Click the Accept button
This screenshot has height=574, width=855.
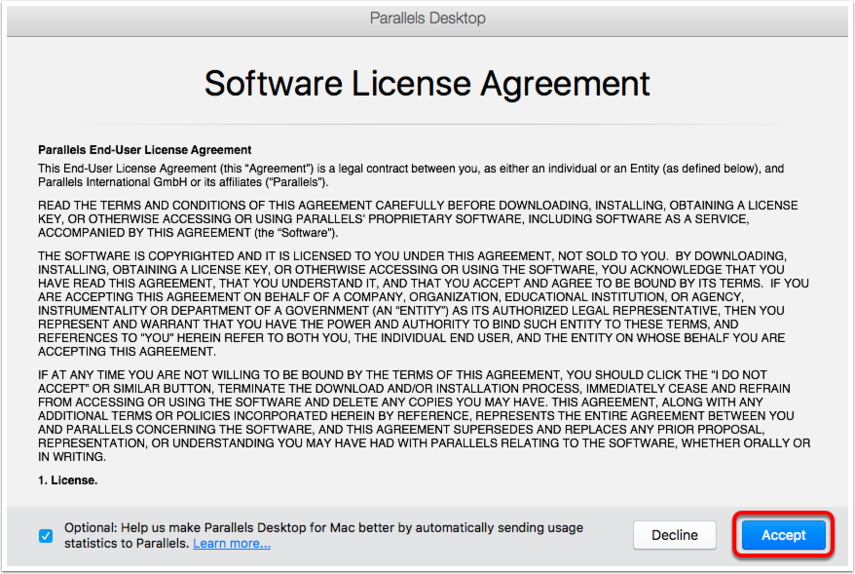click(783, 535)
